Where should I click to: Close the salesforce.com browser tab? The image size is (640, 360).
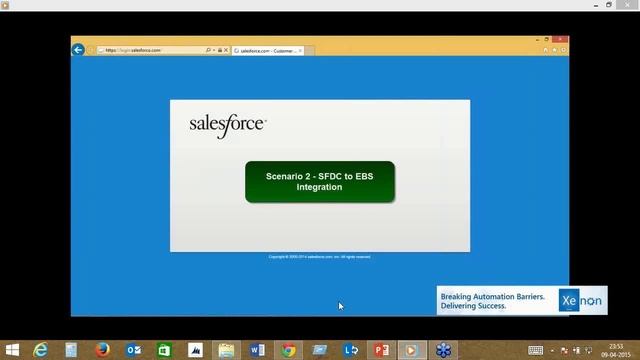[300, 51]
